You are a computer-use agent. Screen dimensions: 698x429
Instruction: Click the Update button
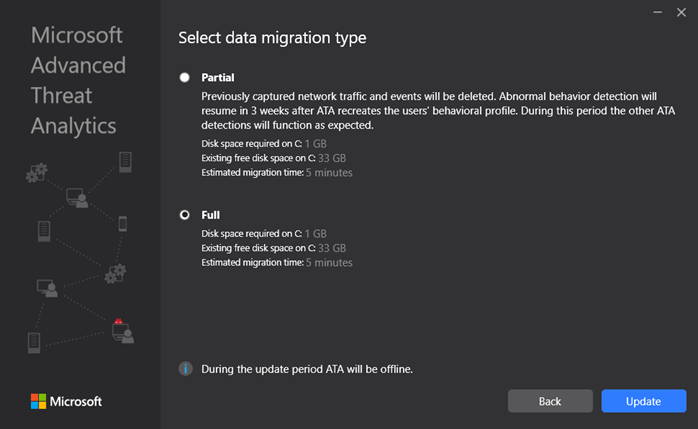point(644,401)
